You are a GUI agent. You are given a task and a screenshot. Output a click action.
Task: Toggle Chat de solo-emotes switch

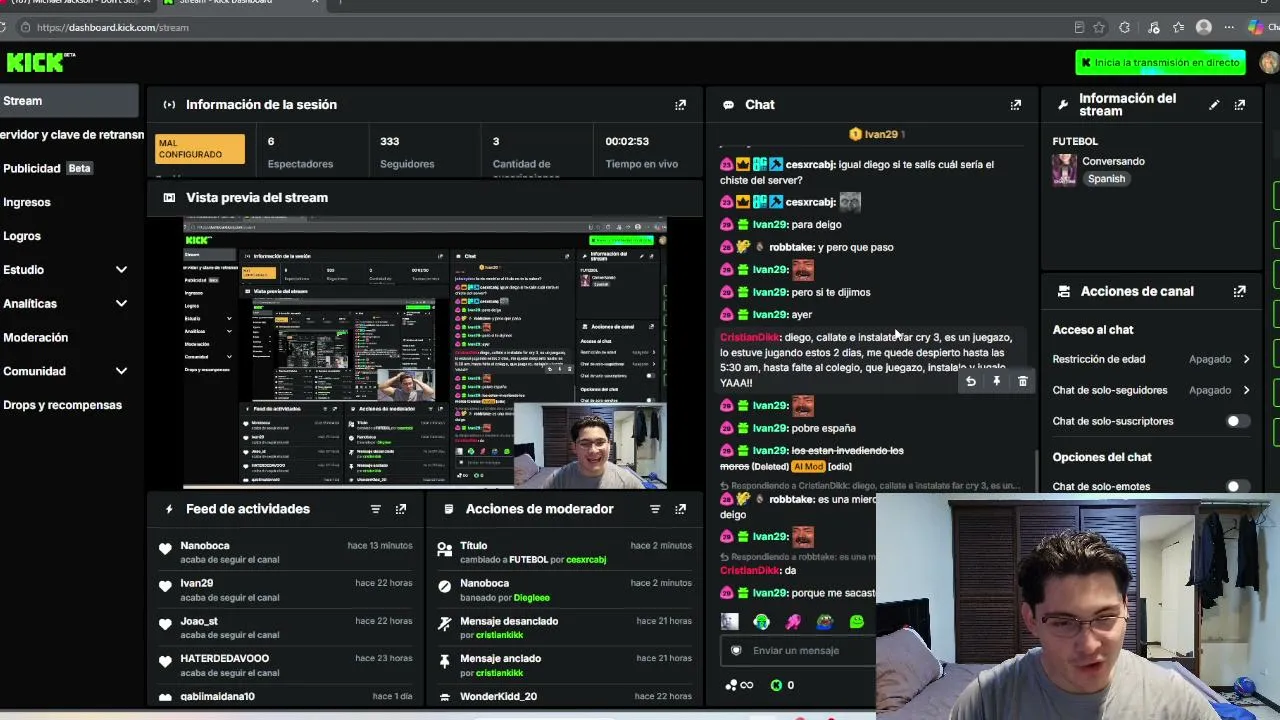(1238, 486)
